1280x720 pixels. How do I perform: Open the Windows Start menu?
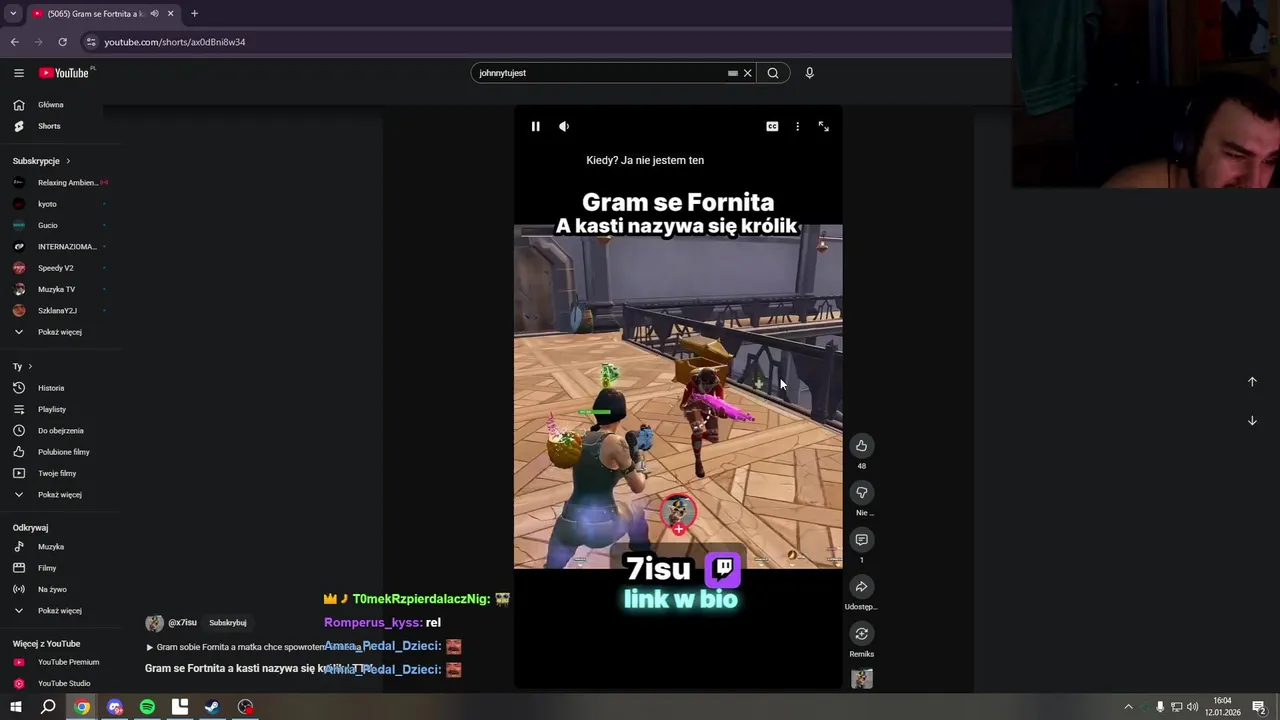point(16,707)
